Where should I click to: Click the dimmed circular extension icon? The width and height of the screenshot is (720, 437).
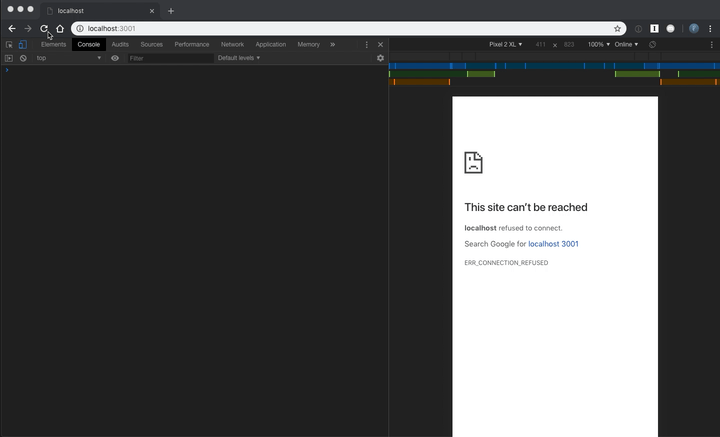[x=638, y=28]
